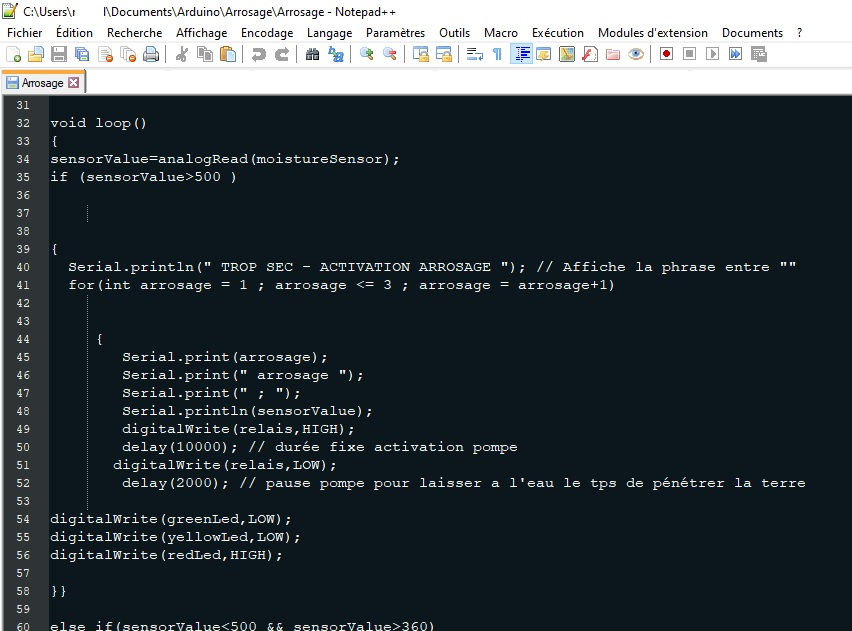Open the Modules d'extension menu
Image resolution: width=852 pixels, height=631 pixels.
(653, 33)
